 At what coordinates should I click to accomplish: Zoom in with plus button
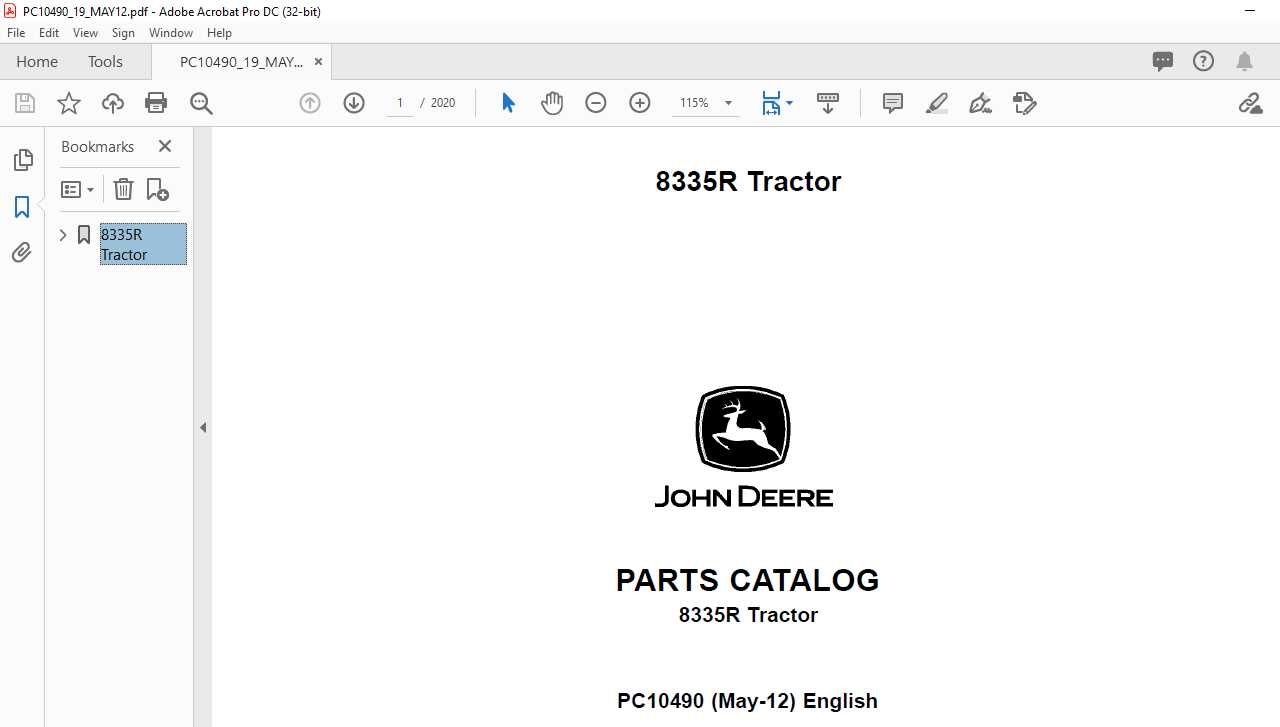[x=640, y=103]
